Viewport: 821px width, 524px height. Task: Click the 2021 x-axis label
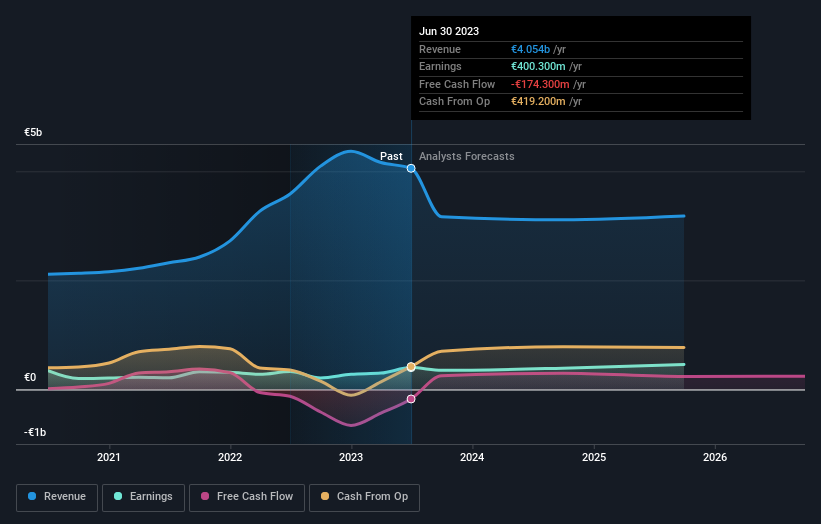108,458
